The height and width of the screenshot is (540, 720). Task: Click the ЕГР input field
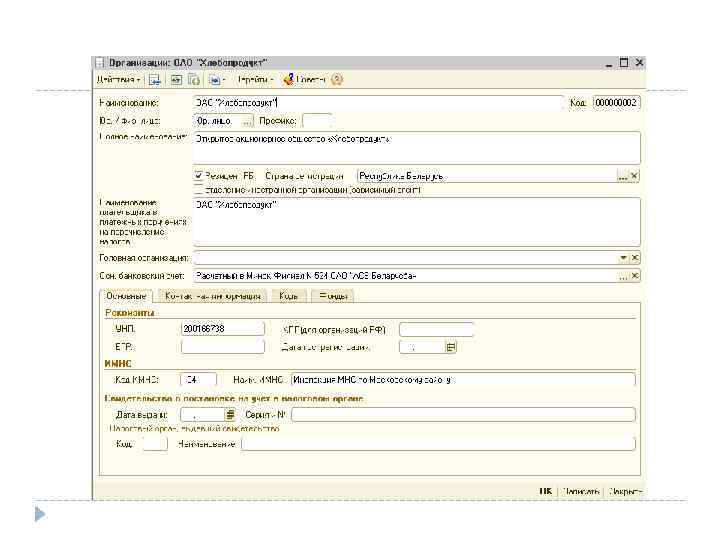223,347
